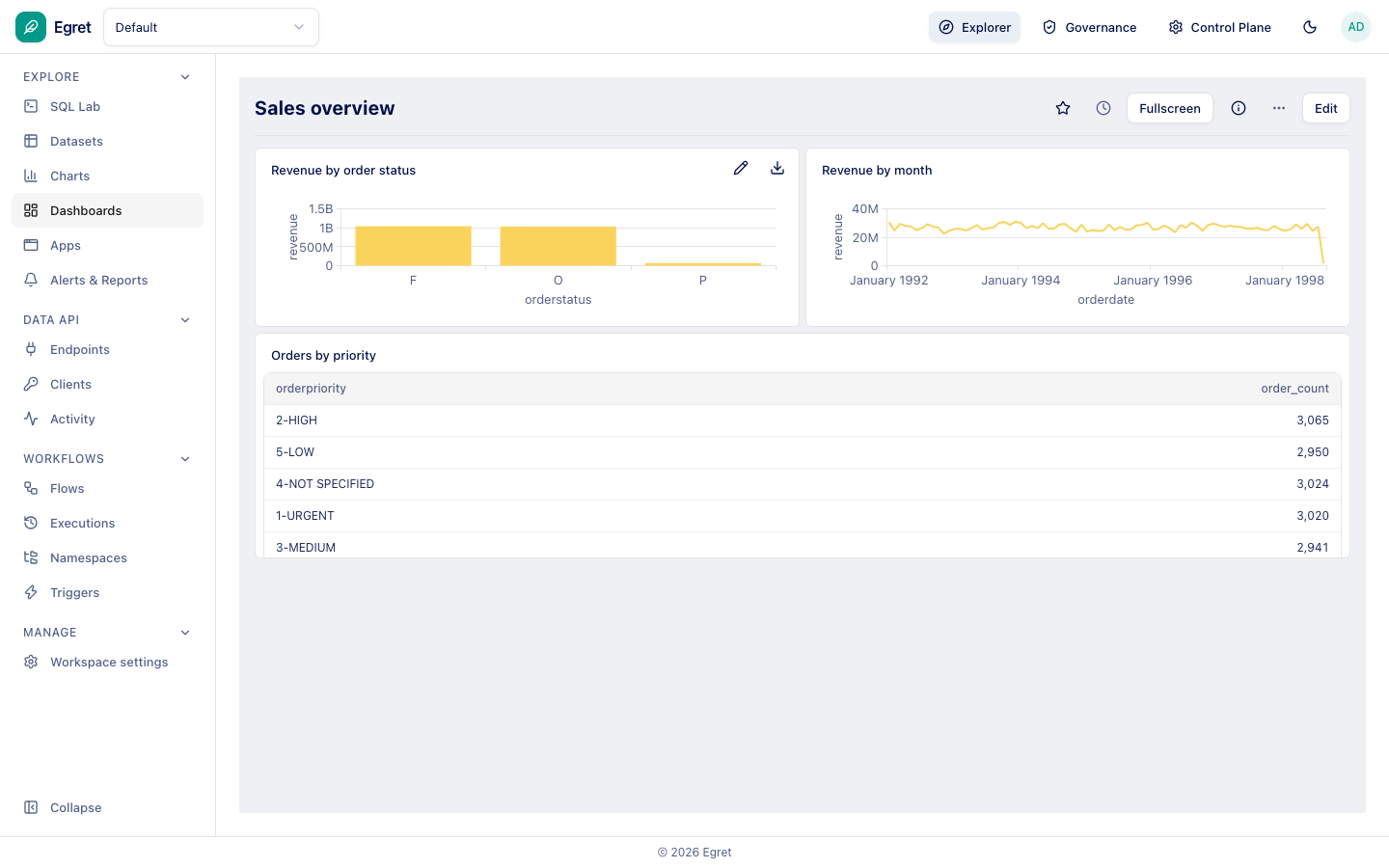Go to Namespaces
This screenshot has width=1389, height=868.
pyautogui.click(x=107, y=557)
